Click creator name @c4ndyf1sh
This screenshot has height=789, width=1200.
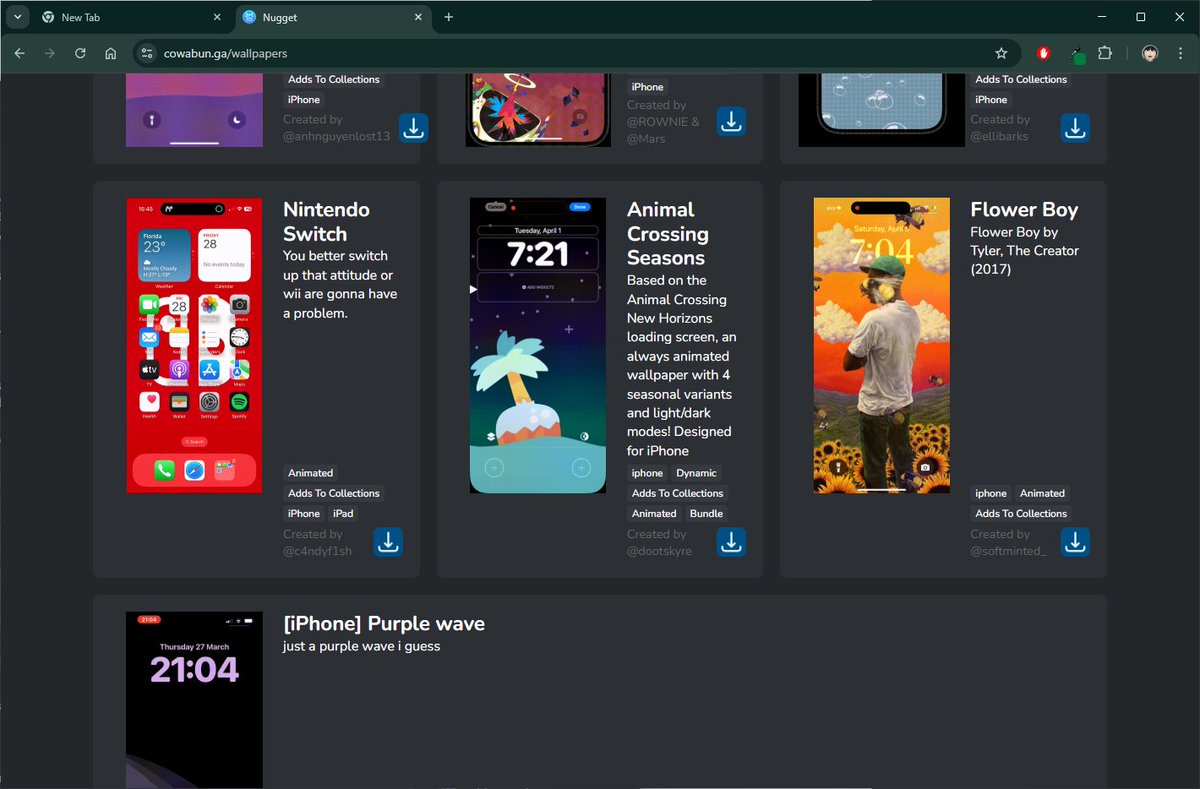point(318,551)
